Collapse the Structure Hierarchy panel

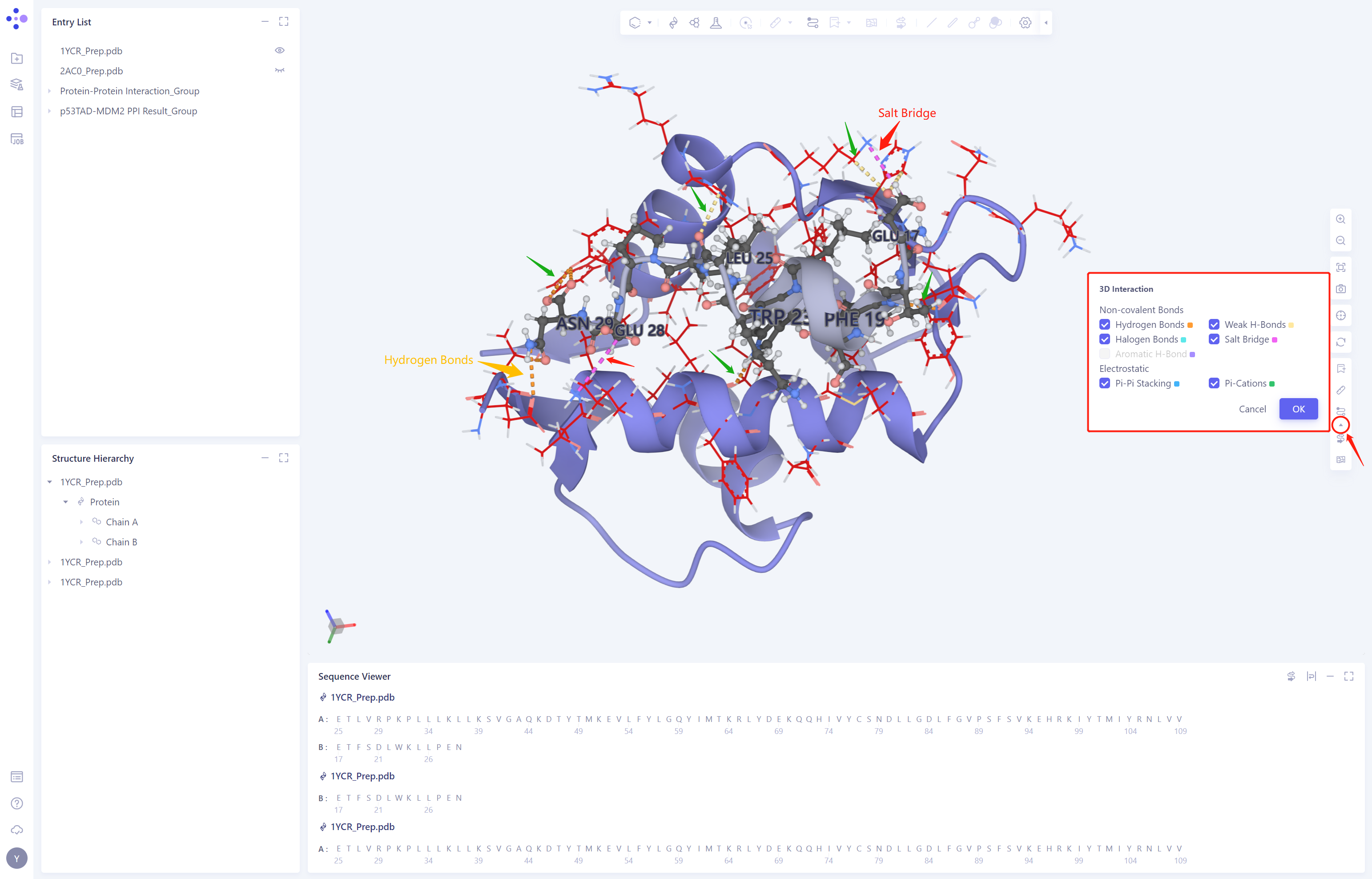[265, 458]
